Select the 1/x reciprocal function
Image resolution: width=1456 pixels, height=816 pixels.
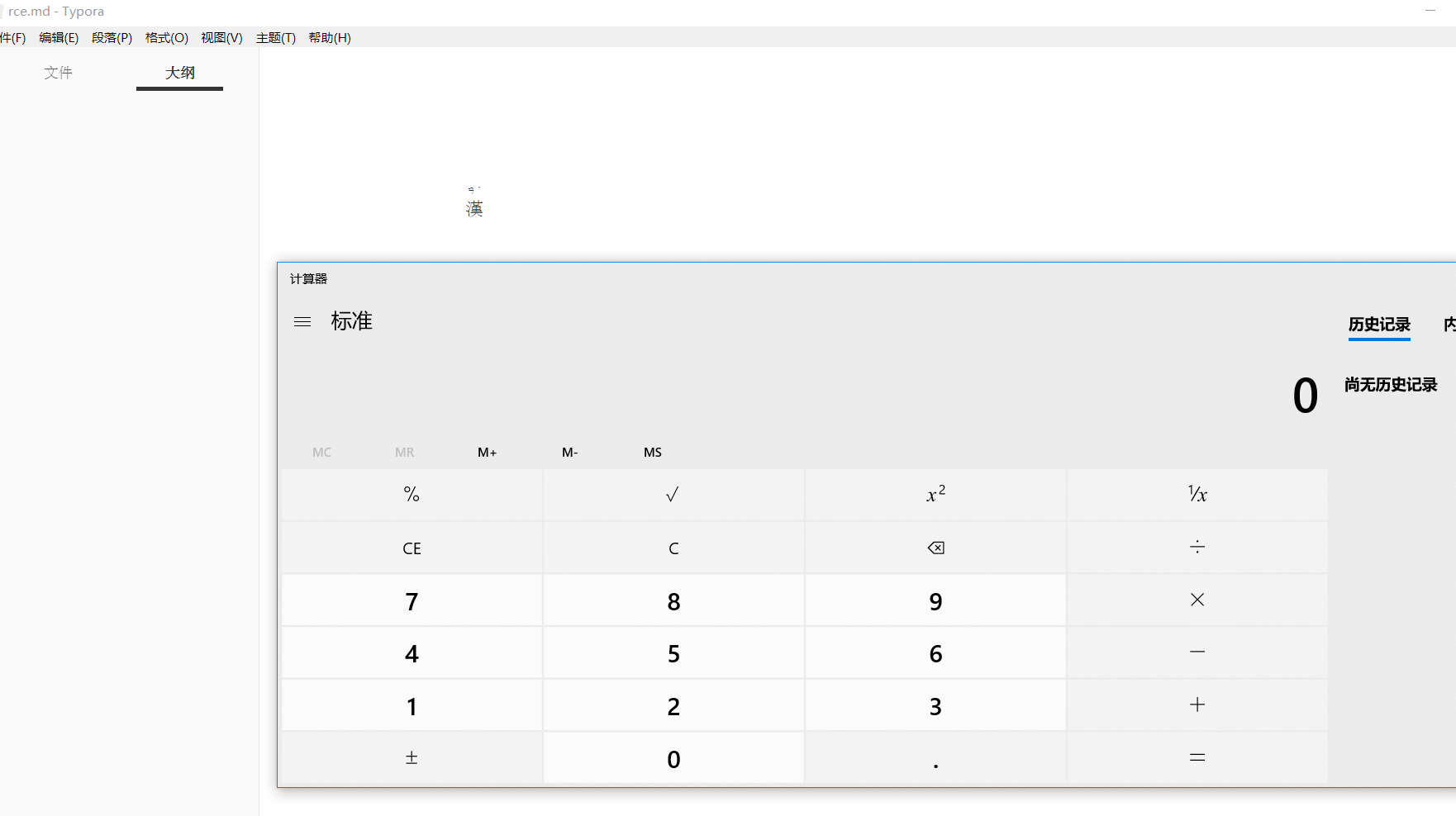[1197, 494]
